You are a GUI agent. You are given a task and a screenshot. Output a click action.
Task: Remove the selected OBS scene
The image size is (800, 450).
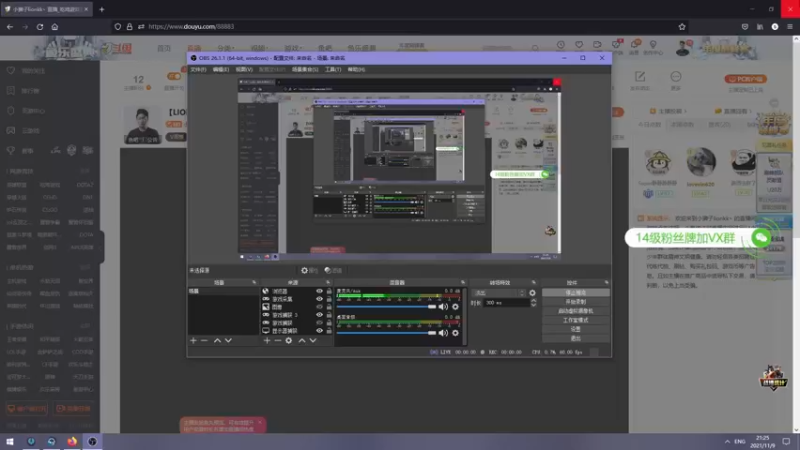[204, 340]
